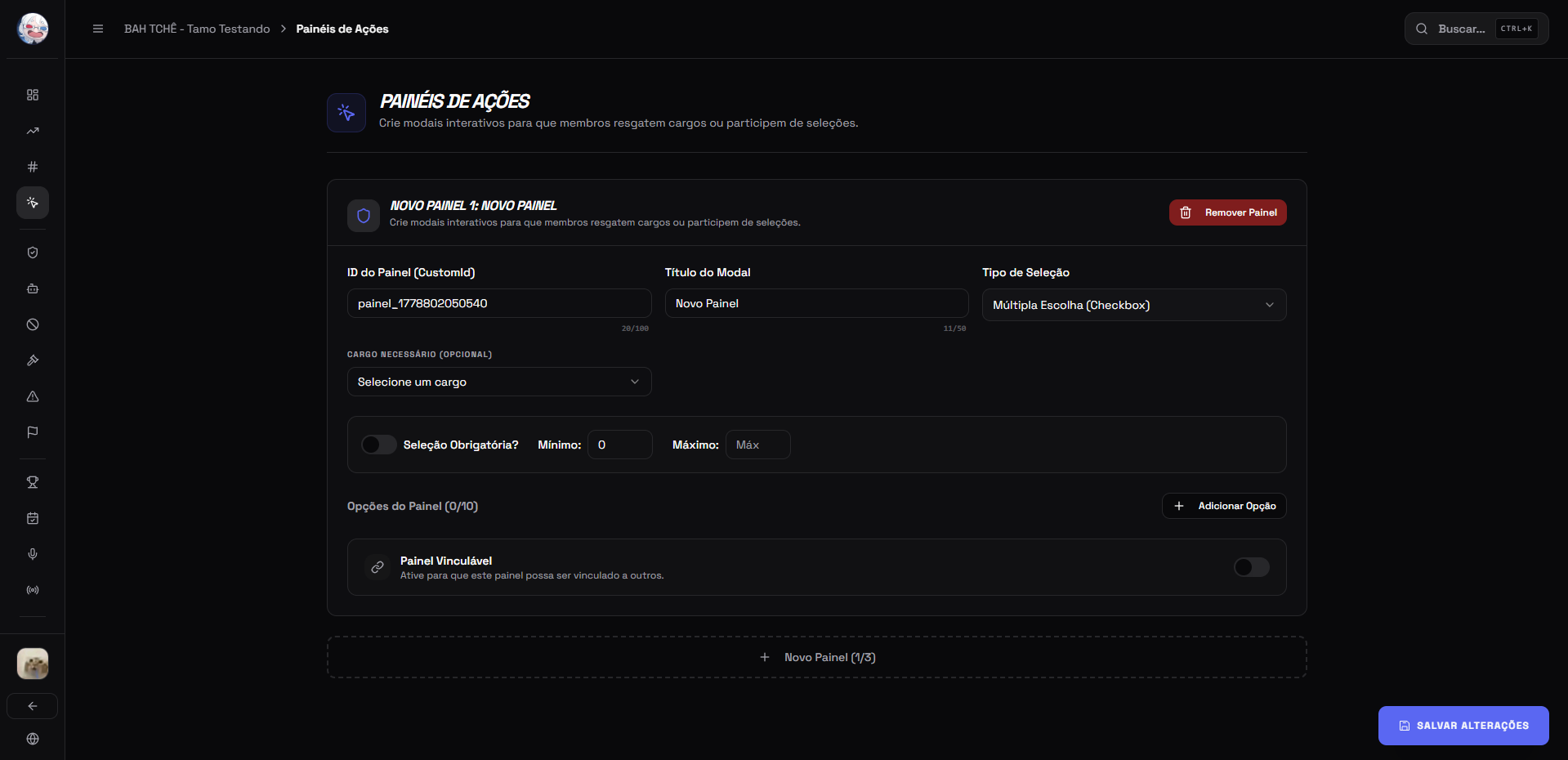Screen dimensions: 1568x760
Task: Click the trash icon on Remover Painel
Action: (1186, 212)
